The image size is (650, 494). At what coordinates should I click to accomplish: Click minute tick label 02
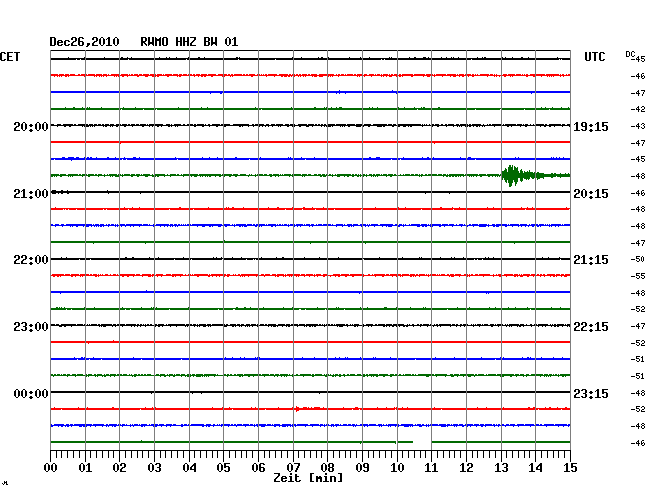pos(119,468)
